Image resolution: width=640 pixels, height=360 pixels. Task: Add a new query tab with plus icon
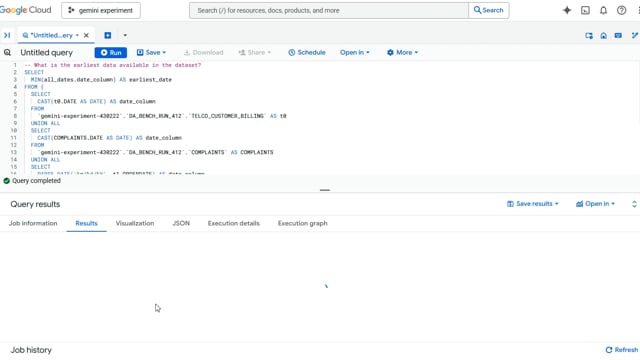[108, 35]
